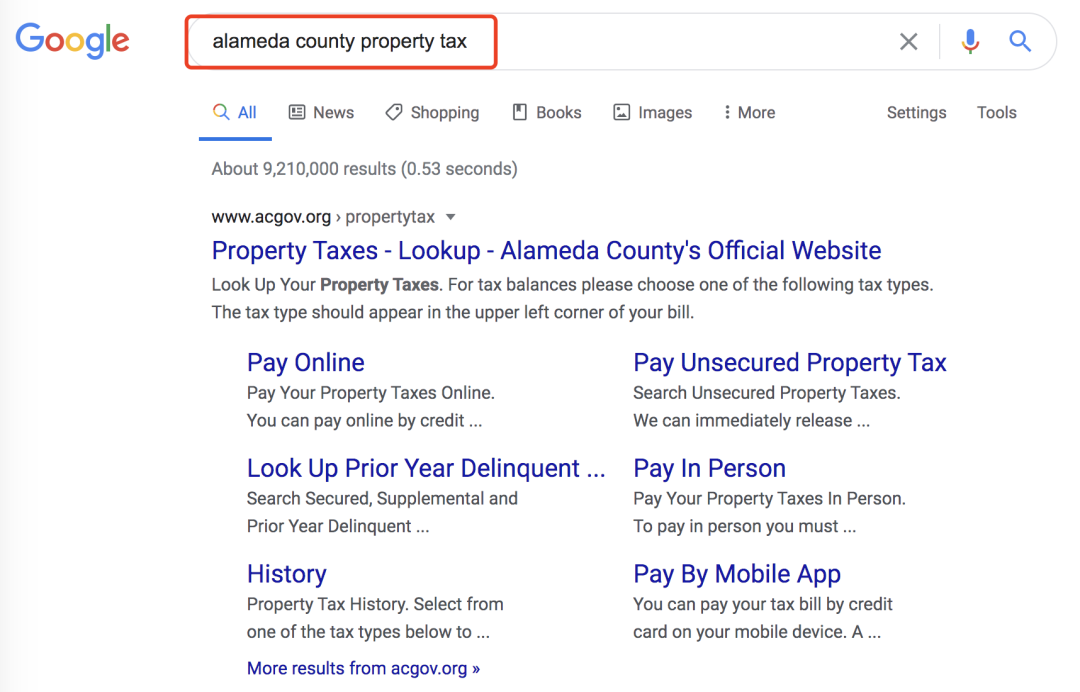Open the Settings menu
The height and width of the screenshot is (692, 1080).
[916, 112]
